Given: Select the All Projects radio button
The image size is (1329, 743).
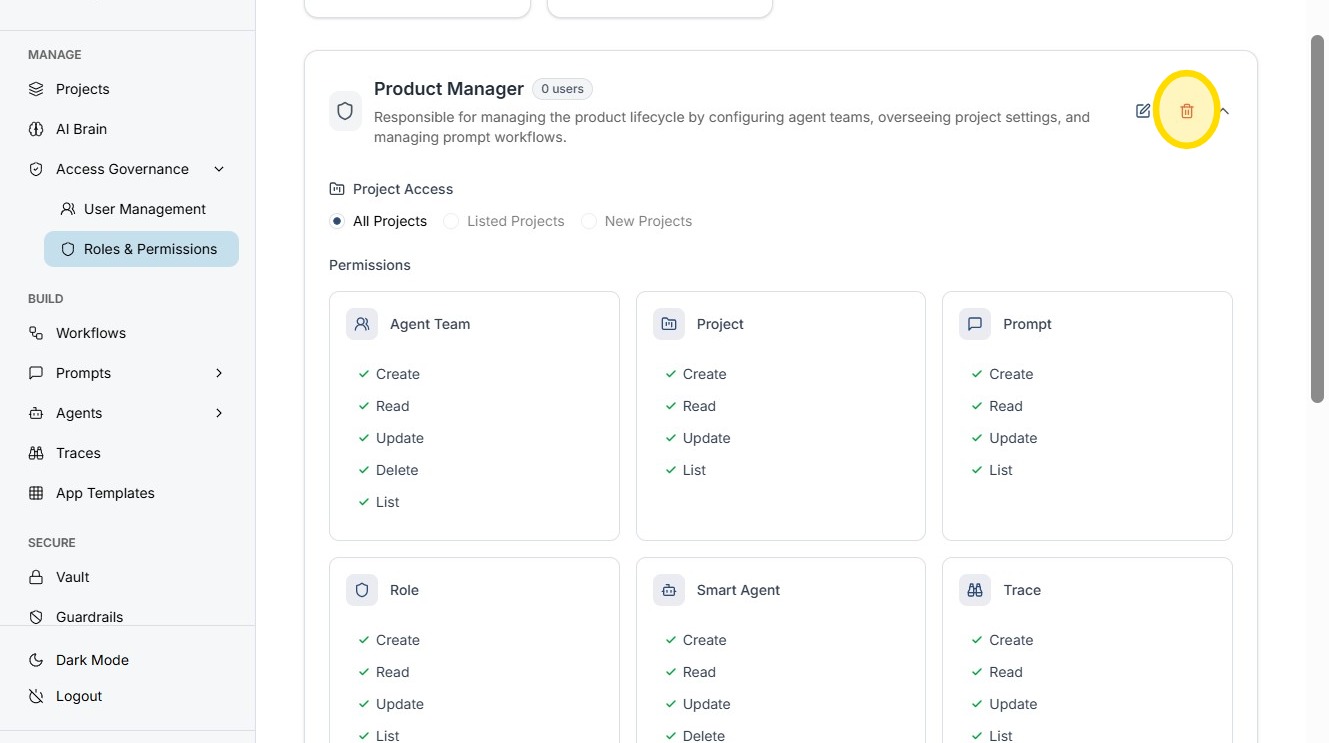Looking at the screenshot, I should click(x=337, y=221).
